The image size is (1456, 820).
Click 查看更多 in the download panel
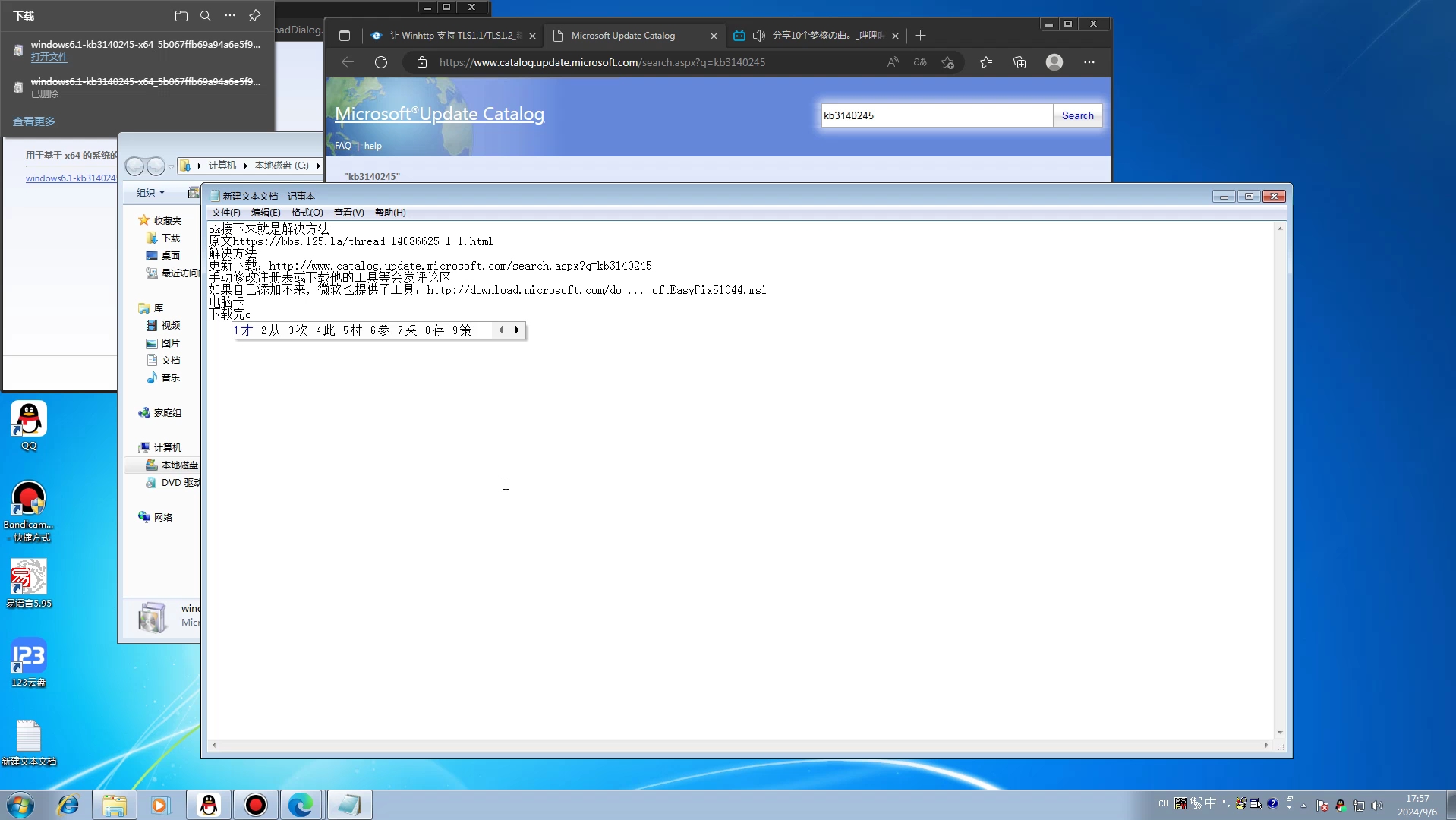pos(34,121)
